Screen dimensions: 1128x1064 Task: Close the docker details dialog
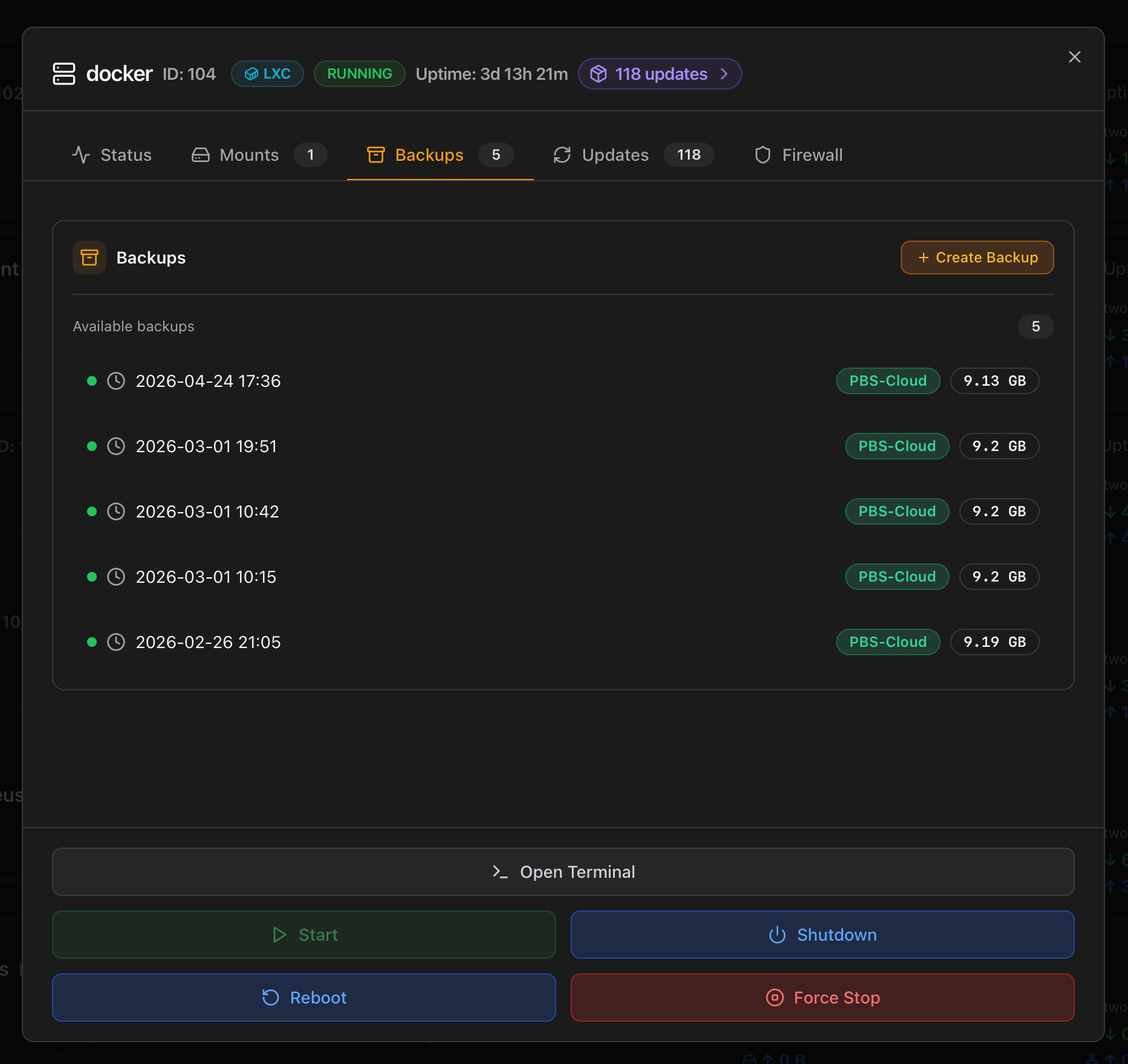[1074, 57]
